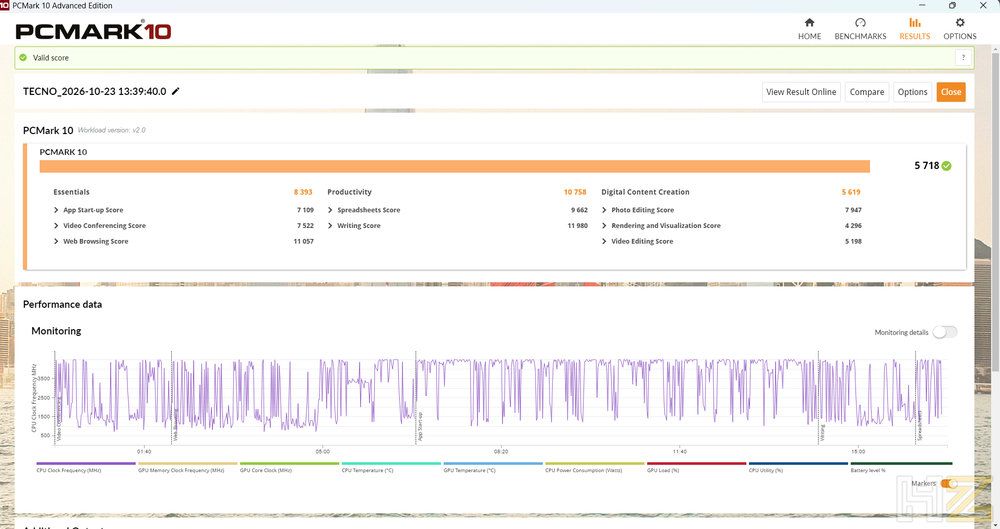Click the Writing score value 11 980
The height and width of the screenshot is (529, 1000).
[x=577, y=226]
